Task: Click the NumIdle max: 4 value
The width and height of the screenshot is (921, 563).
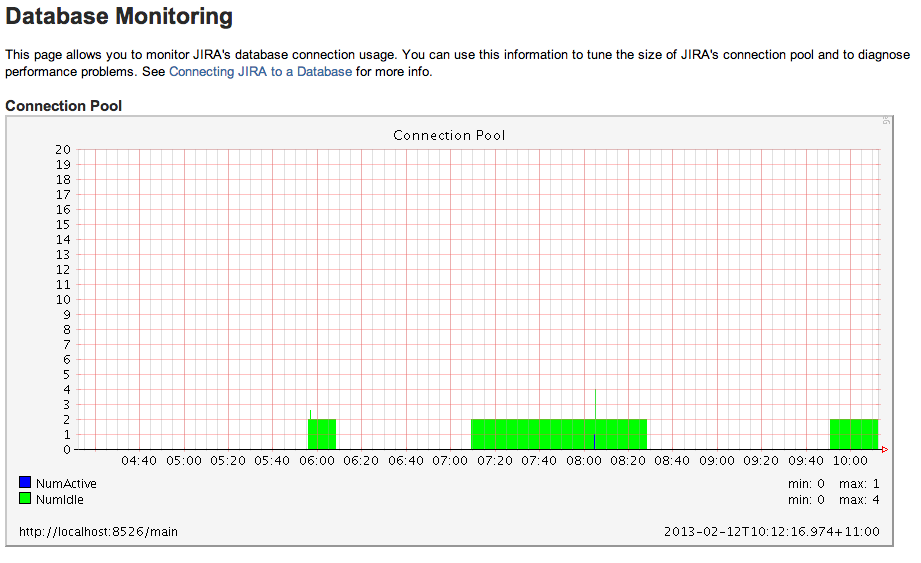Action: pyautogui.click(x=859, y=500)
